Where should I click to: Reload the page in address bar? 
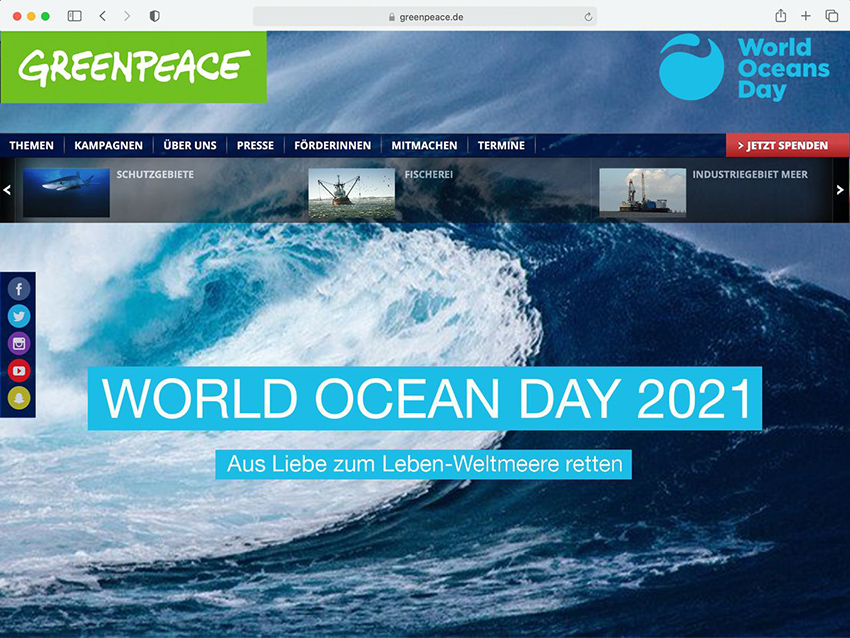[588, 16]
